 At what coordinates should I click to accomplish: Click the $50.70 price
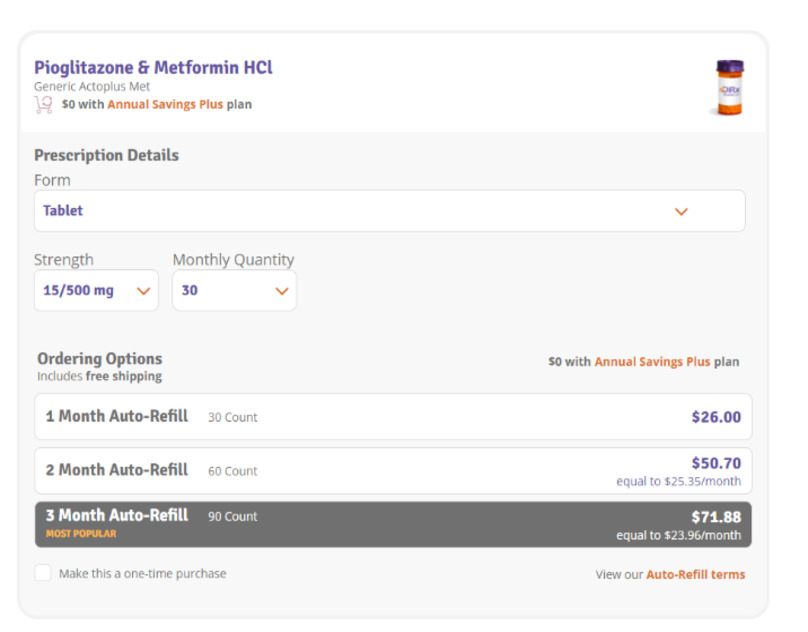click(716, 463)
